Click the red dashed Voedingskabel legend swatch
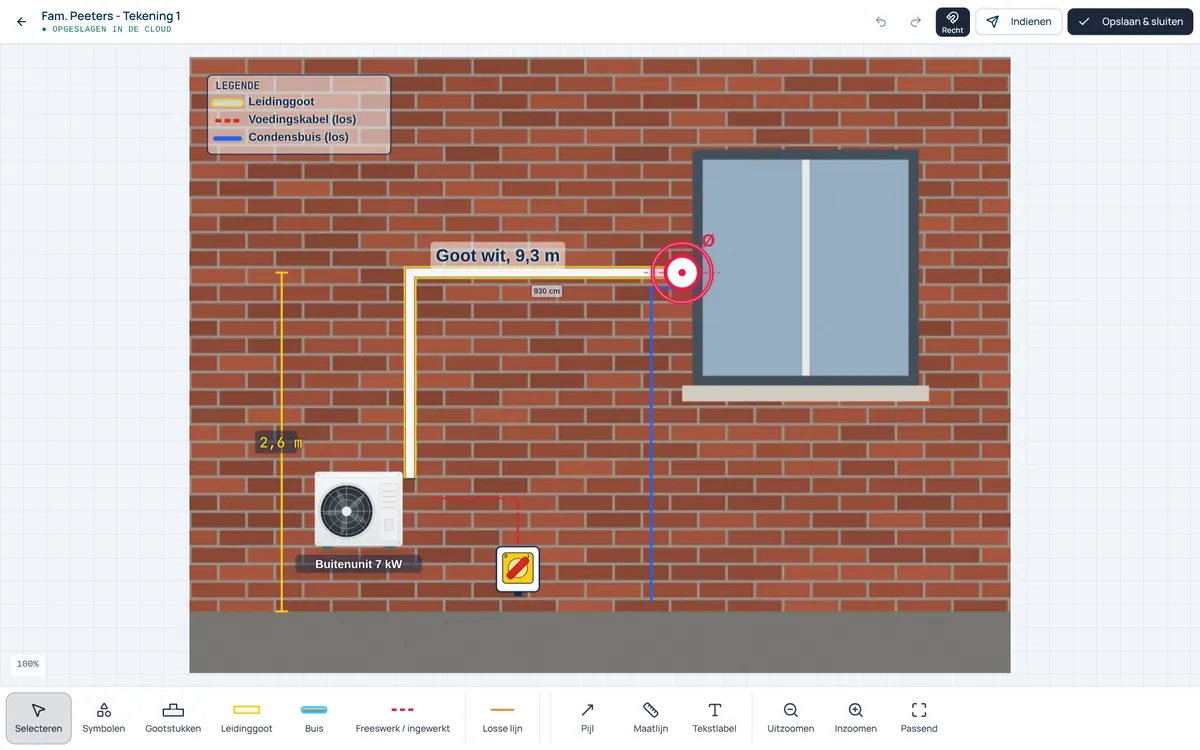1200x750 pixels. point(228,120)
